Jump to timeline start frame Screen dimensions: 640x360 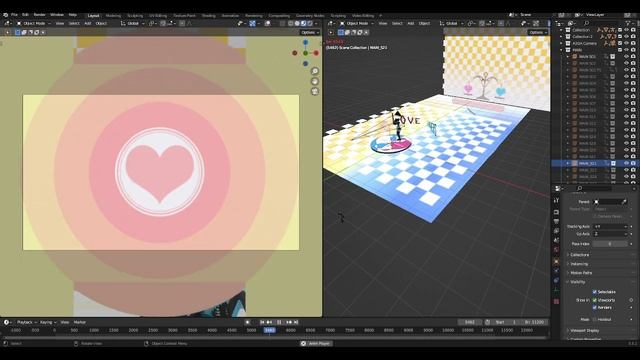[x=262, y=322]
